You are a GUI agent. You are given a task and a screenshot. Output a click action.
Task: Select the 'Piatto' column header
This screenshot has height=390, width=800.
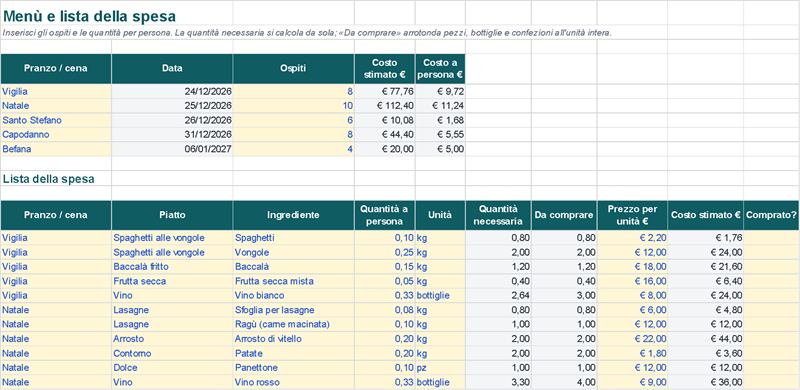[172, 215]
